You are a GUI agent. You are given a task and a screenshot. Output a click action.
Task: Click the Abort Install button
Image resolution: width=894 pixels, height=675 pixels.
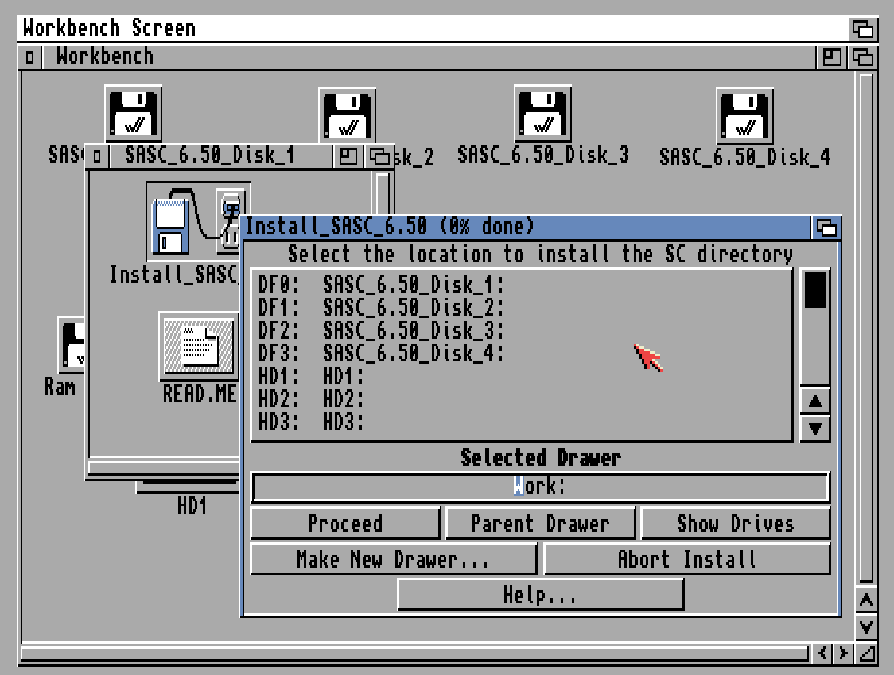click(x=687, y=559)
